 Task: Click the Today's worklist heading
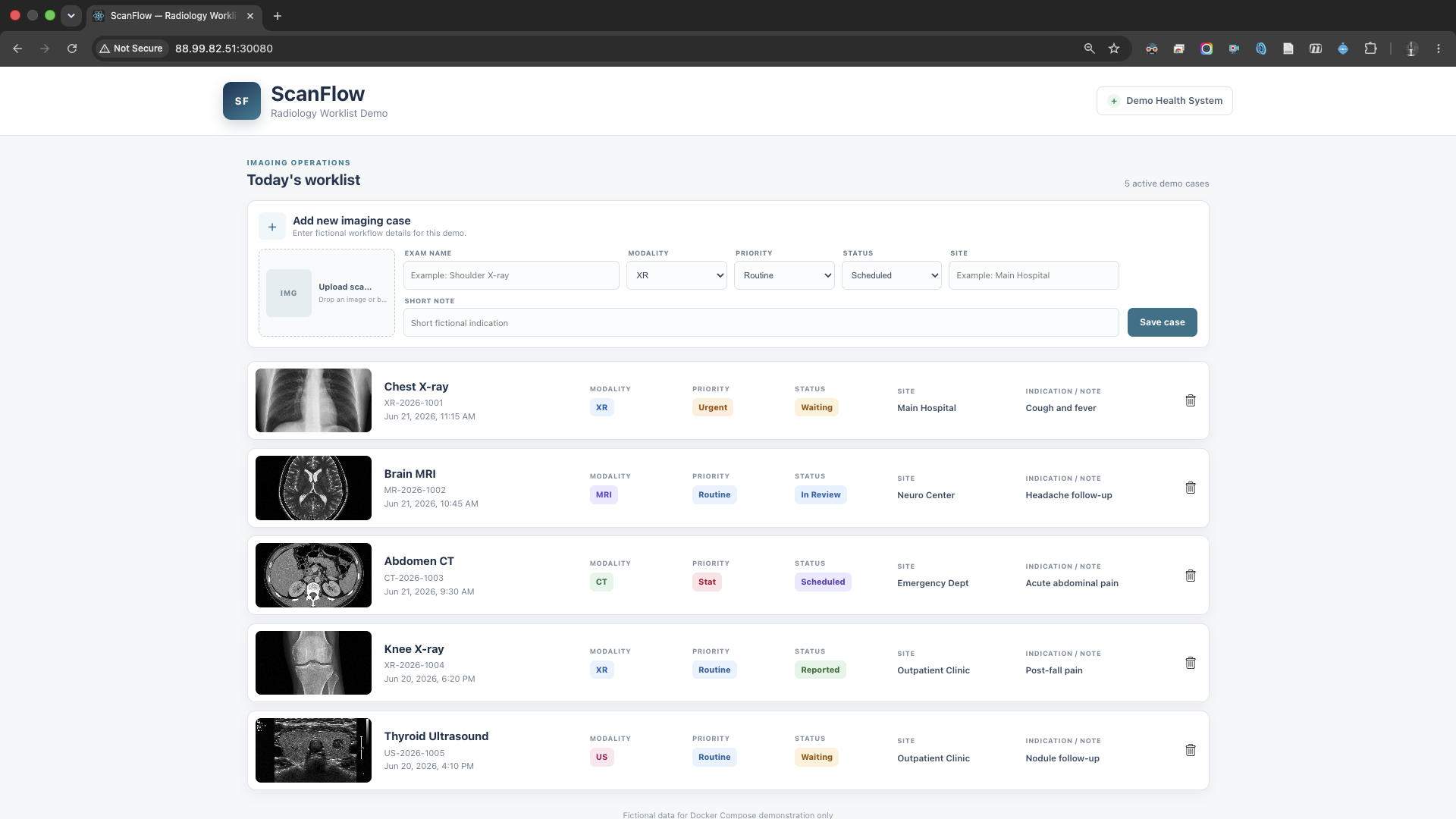click(x=303, y=180)
